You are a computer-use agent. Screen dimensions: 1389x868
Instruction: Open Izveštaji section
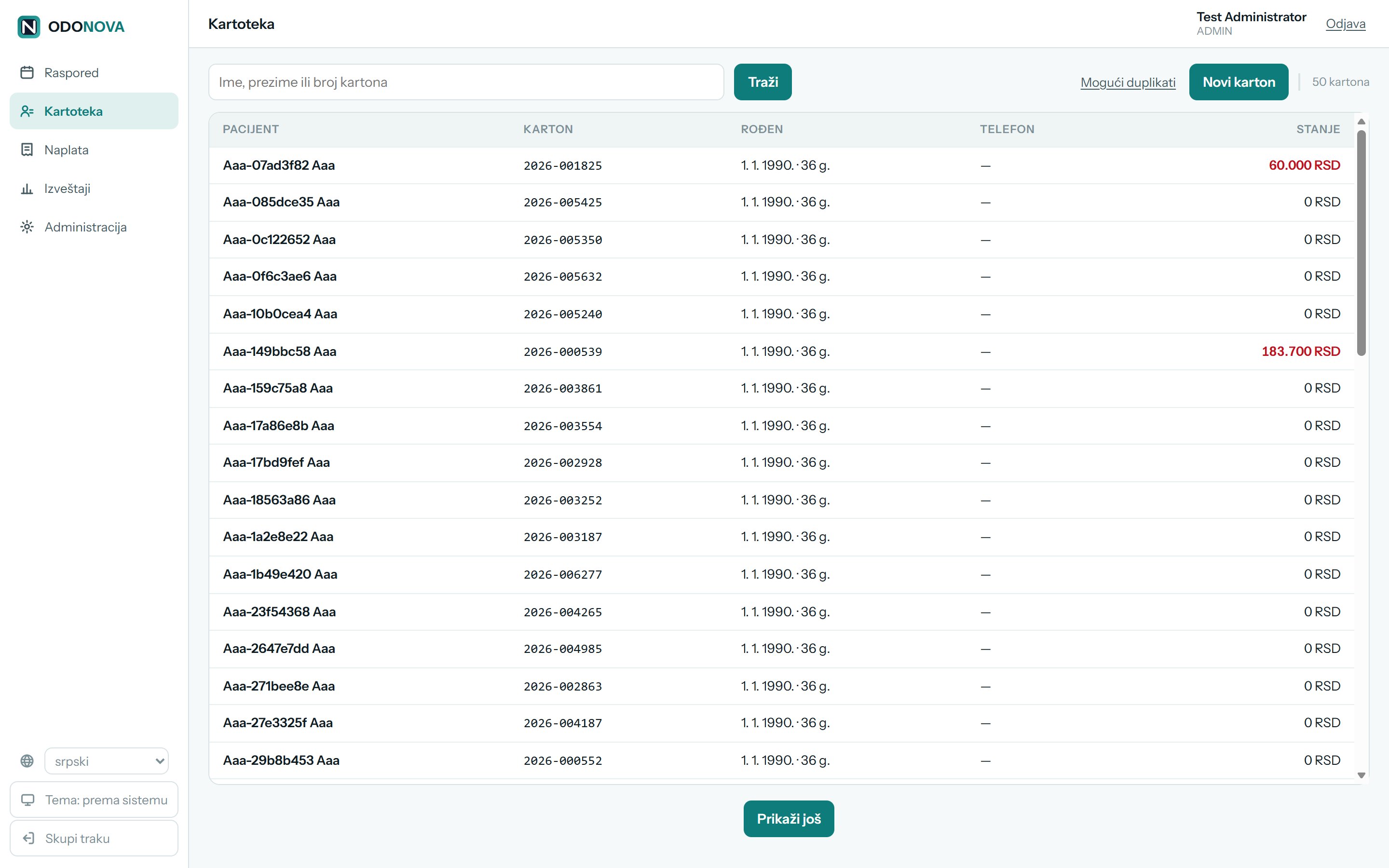tap(94, 188)
